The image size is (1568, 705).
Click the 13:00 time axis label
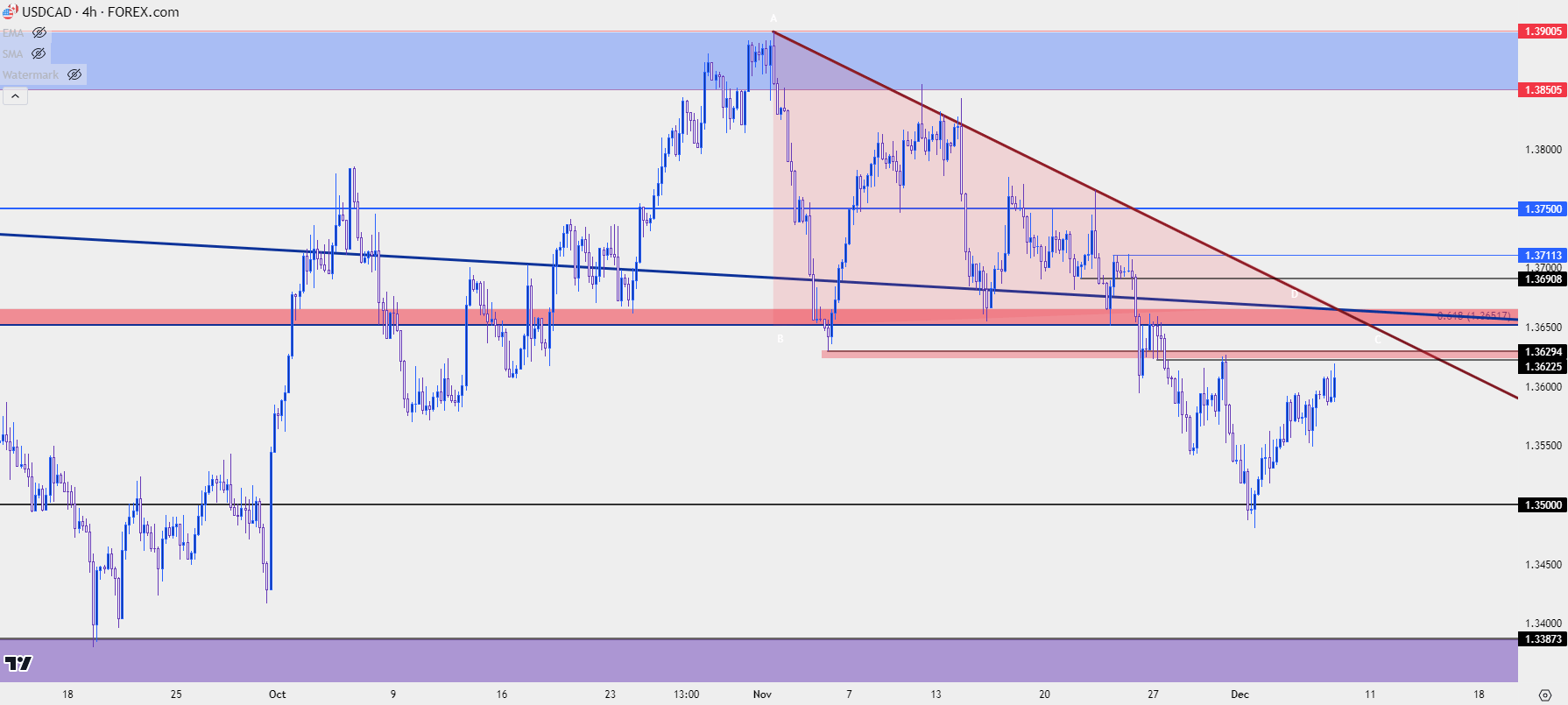click(686, 694)
